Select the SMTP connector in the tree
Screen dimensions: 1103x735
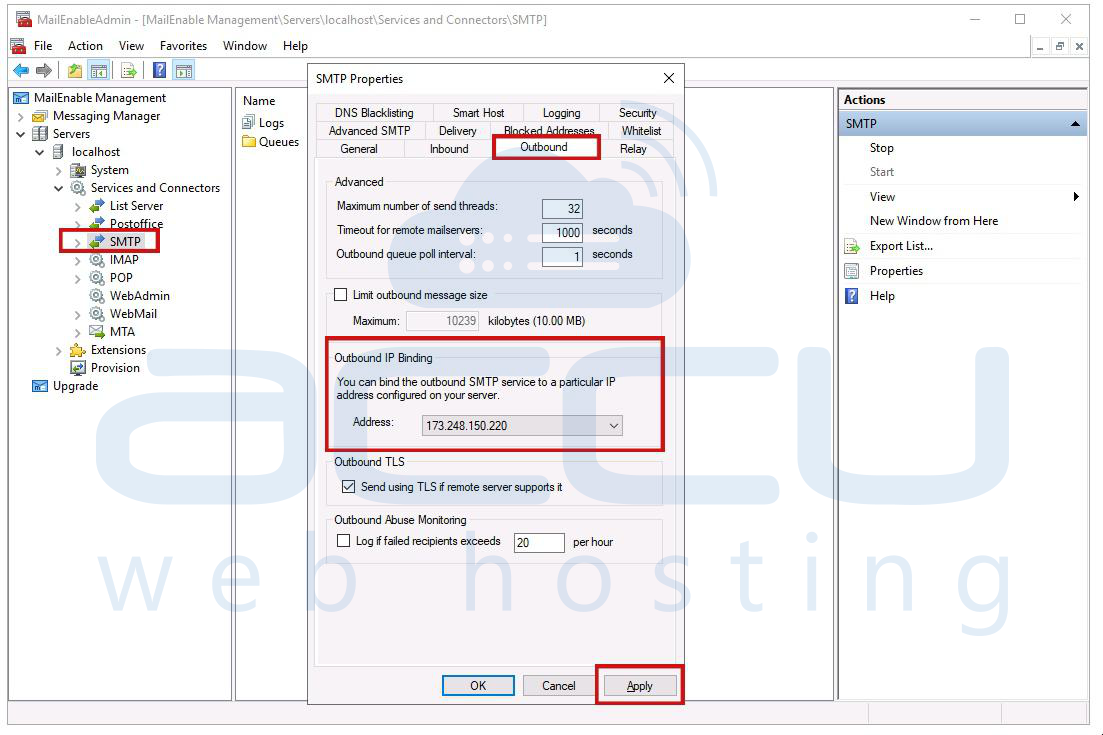(125, 241)
